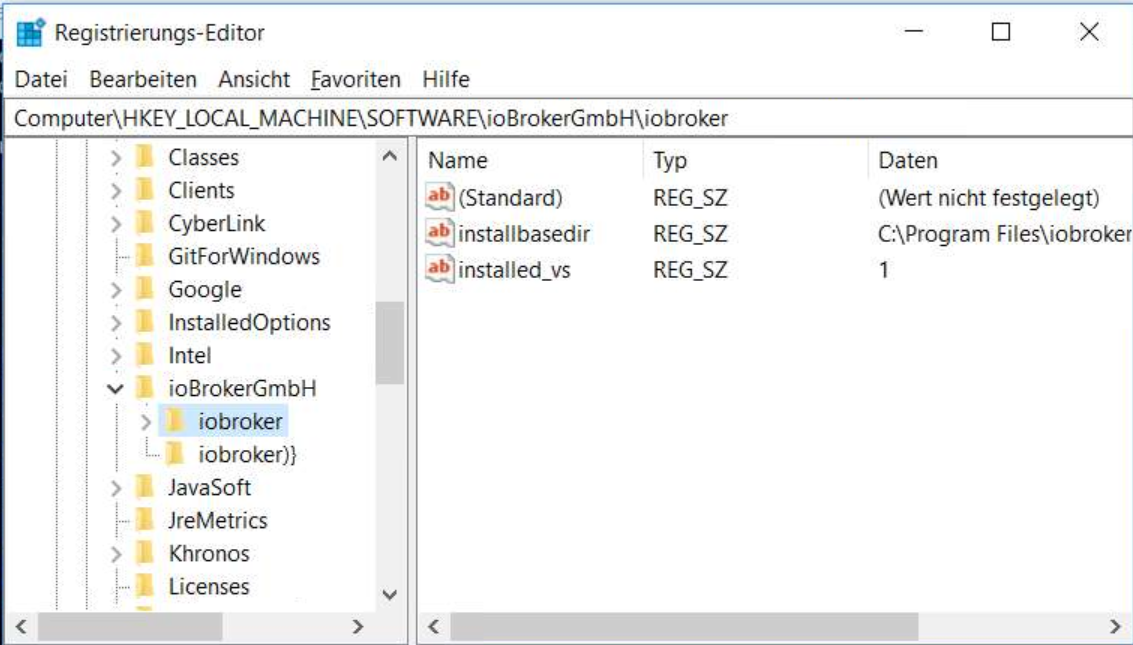
Task: Expand the Khronos key
Action: tap(116, 554)
